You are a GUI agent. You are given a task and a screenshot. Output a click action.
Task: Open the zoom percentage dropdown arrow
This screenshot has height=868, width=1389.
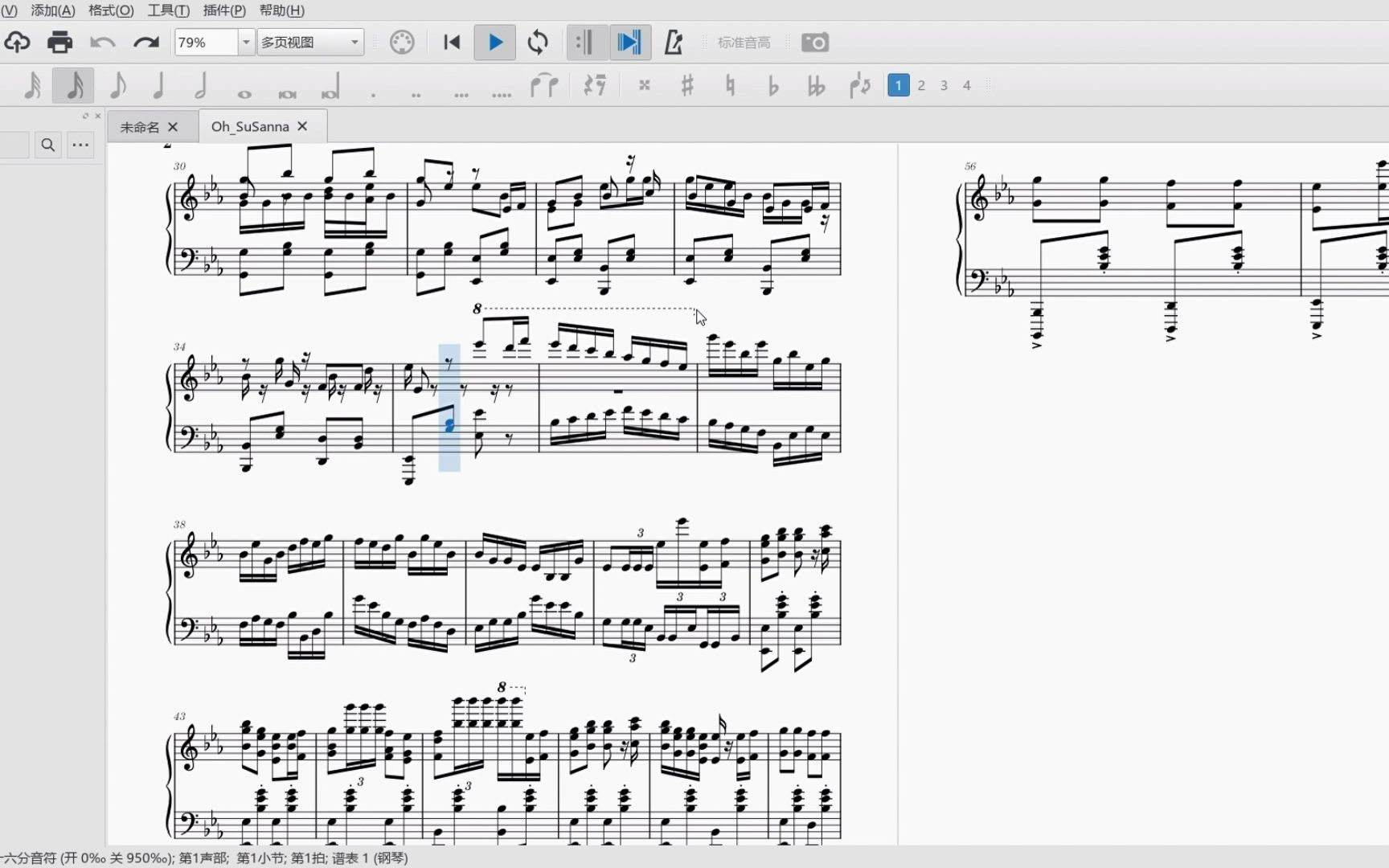click(246, 42)
